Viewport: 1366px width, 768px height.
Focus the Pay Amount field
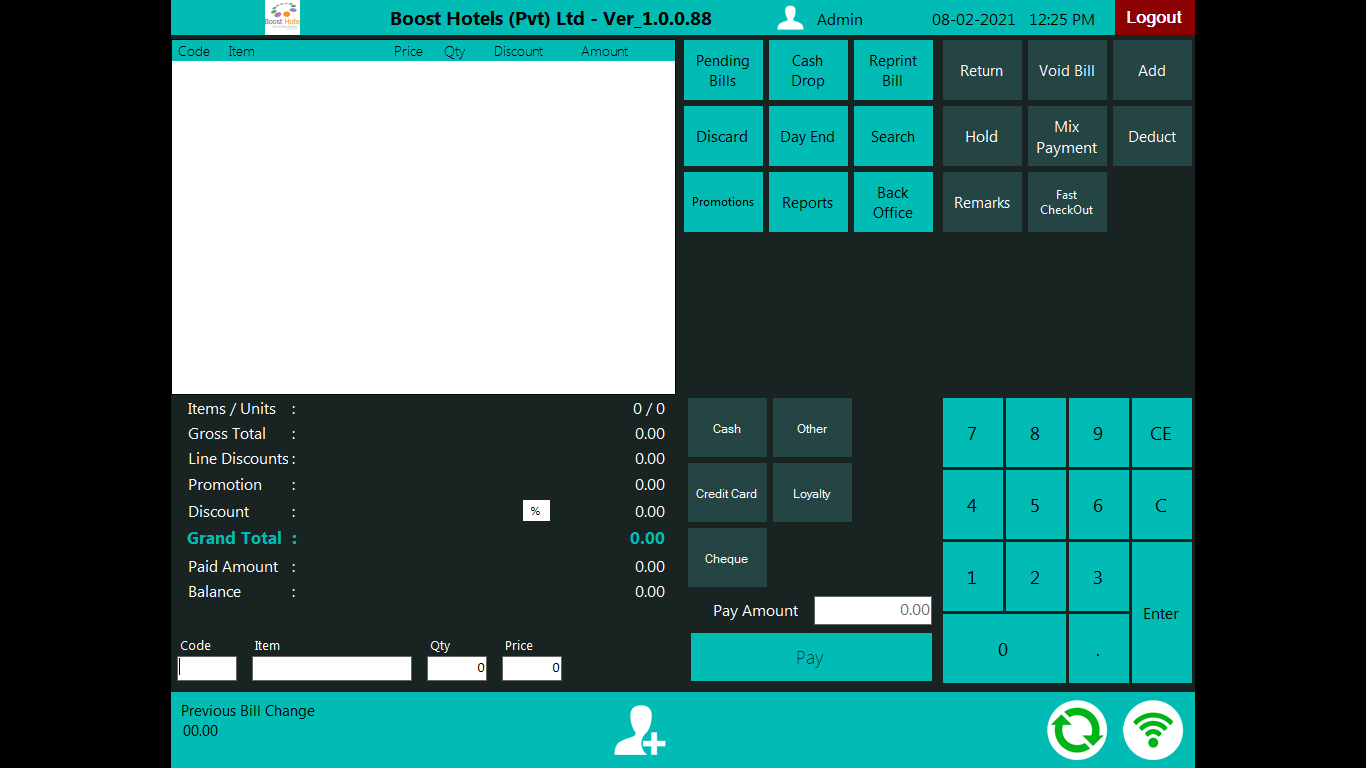873,610
